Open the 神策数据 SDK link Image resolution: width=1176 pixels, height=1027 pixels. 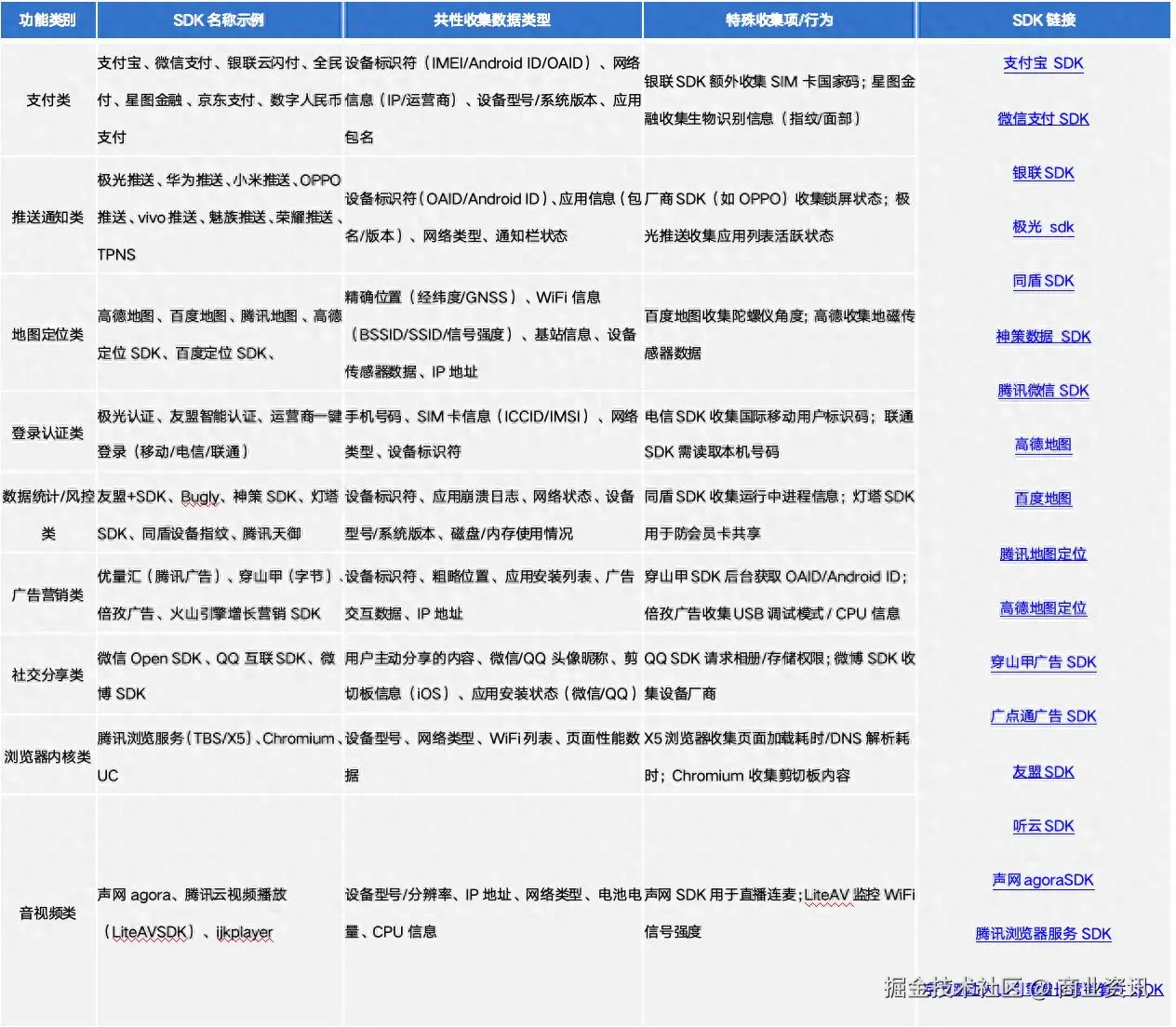(1043, 336)
